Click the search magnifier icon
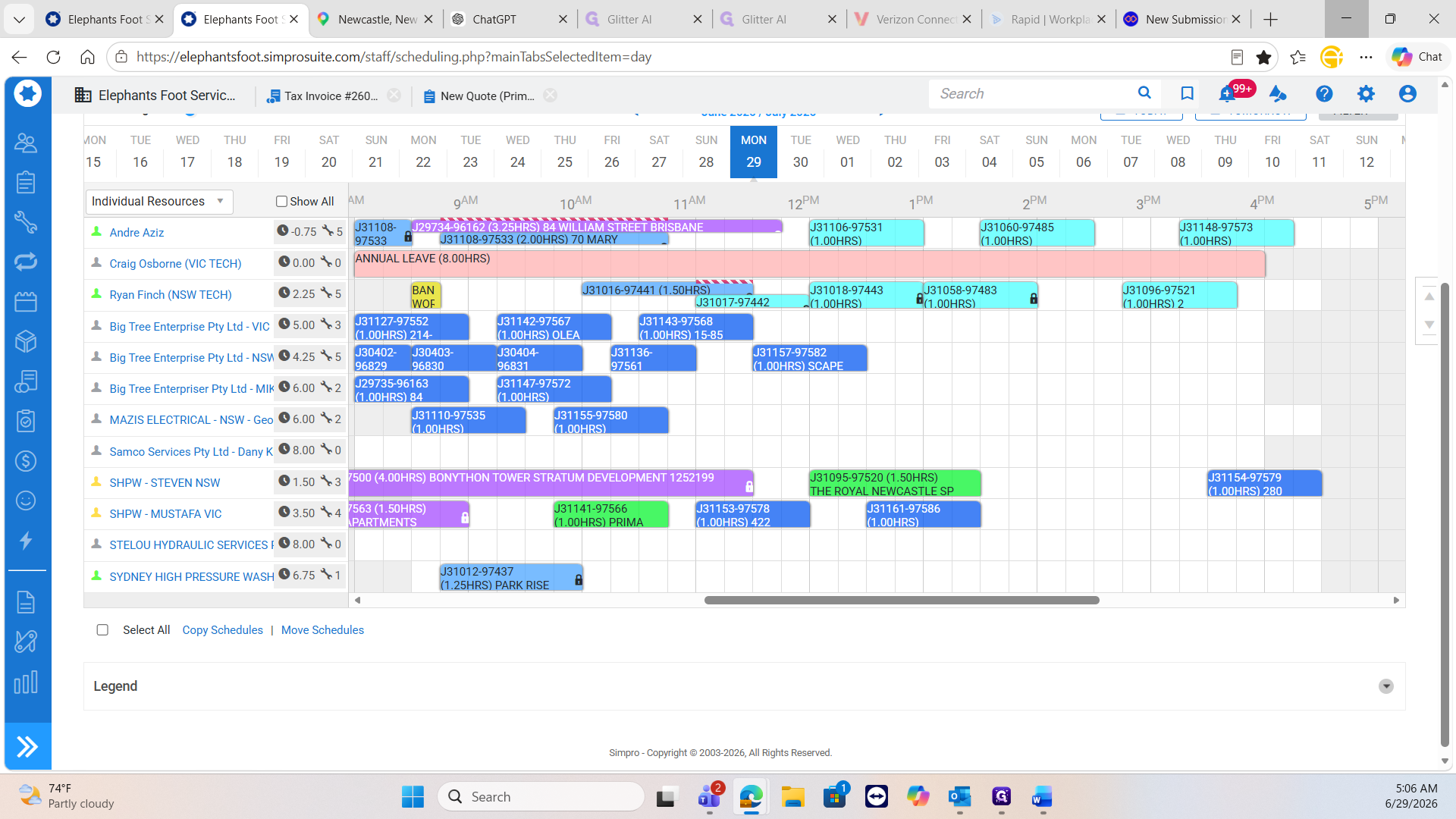 pyautogui.click(x=1144, y=93)
